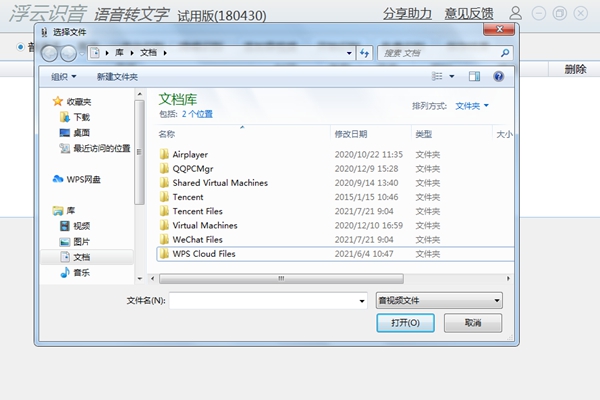Image resolution: width=600 pixels, height=400 pixels.
Task: Open view options dropdown arrow
Action: [452, 76]
